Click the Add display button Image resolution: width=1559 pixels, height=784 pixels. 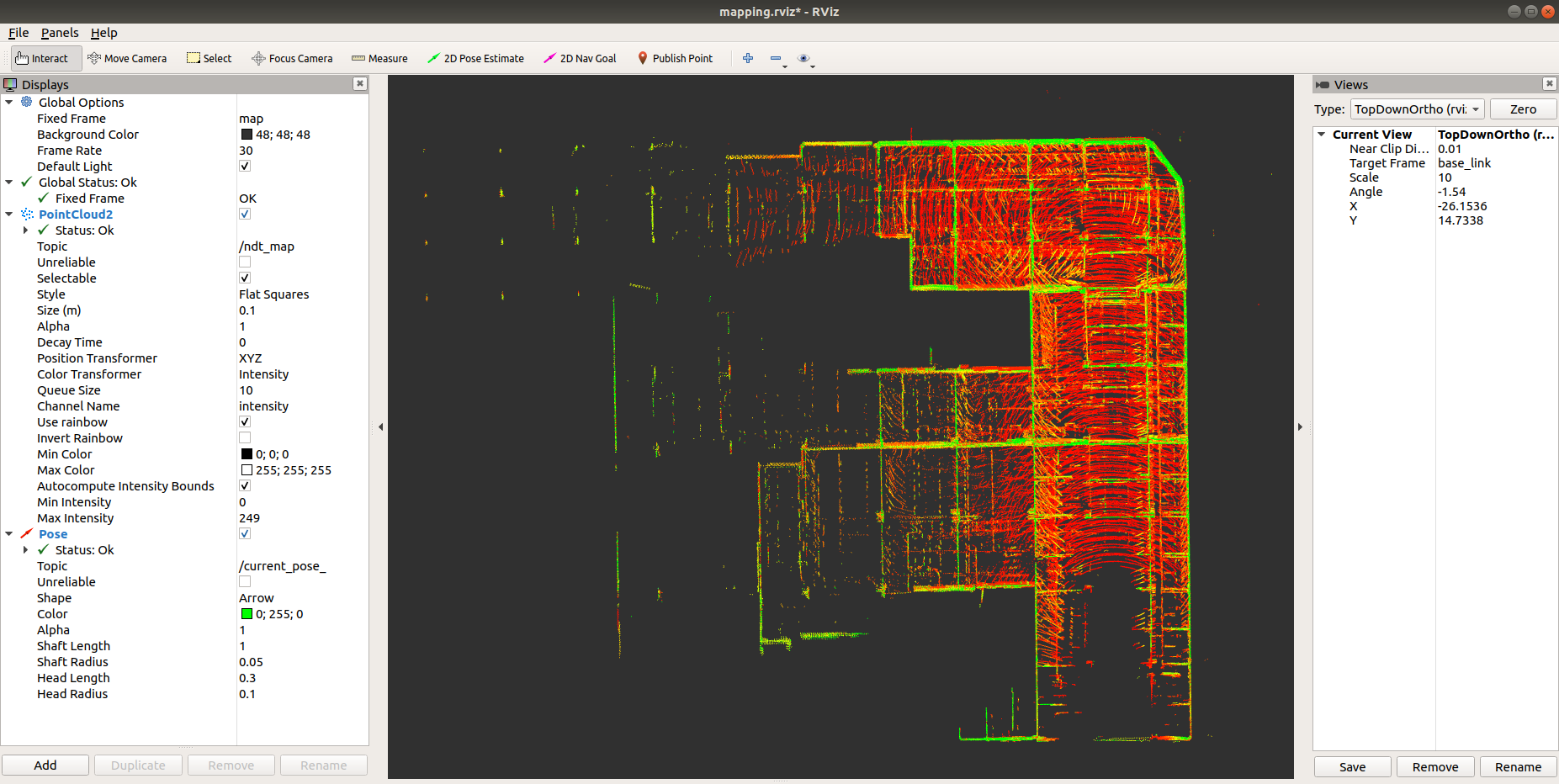click(45, 765)
